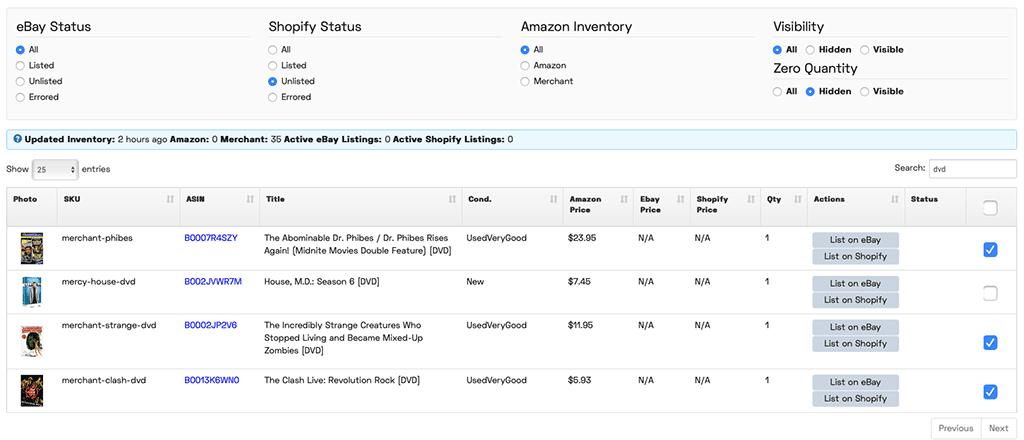This screenshot has width=1024, height=440.
Task: Open Dr. Phibes DVD cover thumbnail
Action: [32, 249]
